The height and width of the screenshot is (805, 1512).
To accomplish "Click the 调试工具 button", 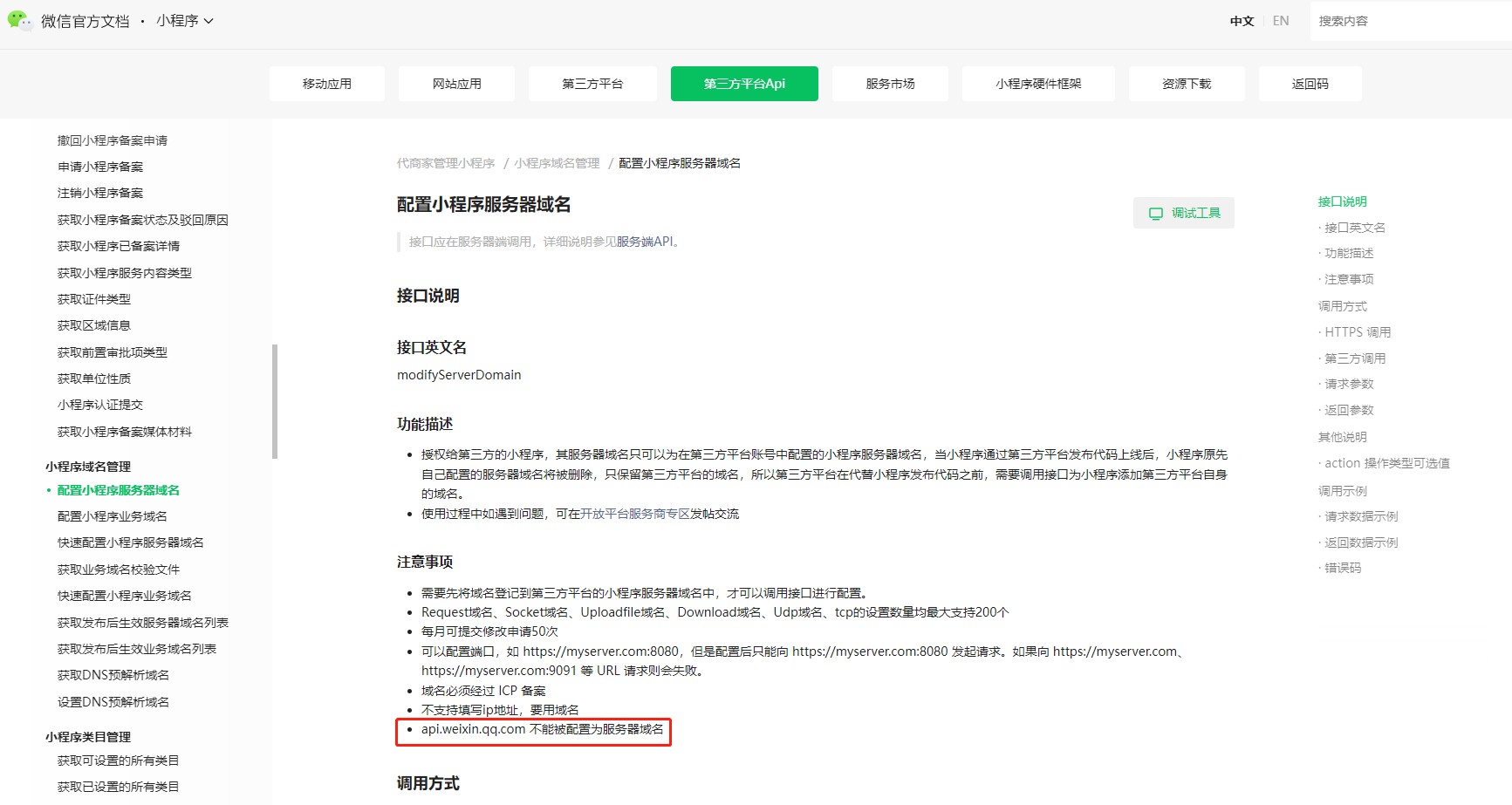I will [1184, 213].
